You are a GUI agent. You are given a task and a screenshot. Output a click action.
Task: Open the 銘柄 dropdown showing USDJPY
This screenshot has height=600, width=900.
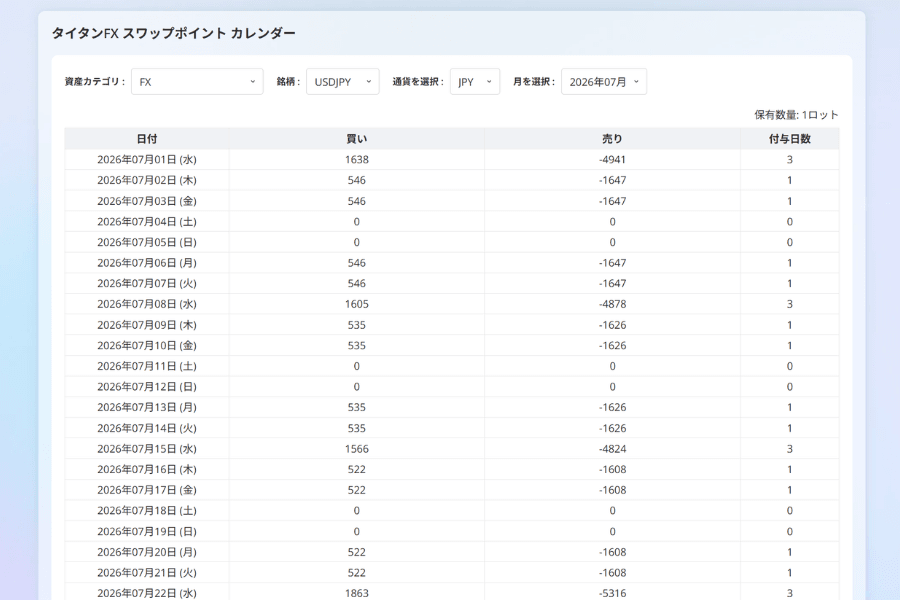pyautogui.click(x=343, y=82)
